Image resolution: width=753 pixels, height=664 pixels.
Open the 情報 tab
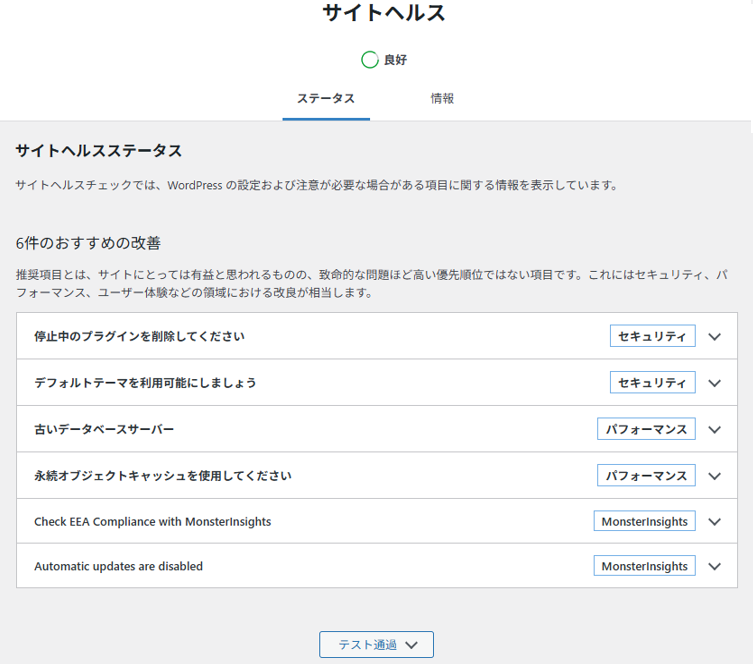(x=442, y=99)
